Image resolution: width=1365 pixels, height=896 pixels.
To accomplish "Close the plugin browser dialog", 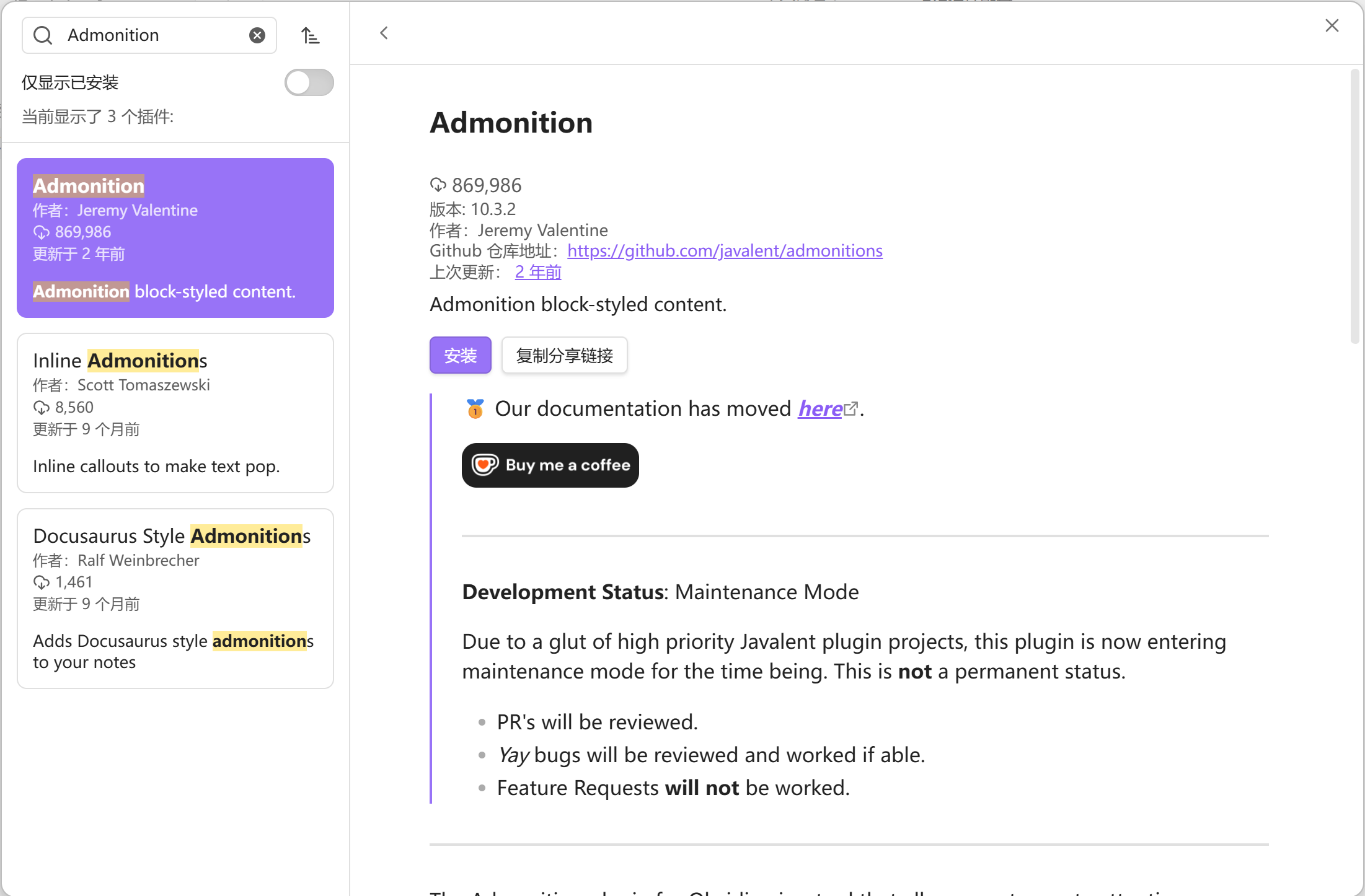I will pyautogui.click(x=1332, y=25).
